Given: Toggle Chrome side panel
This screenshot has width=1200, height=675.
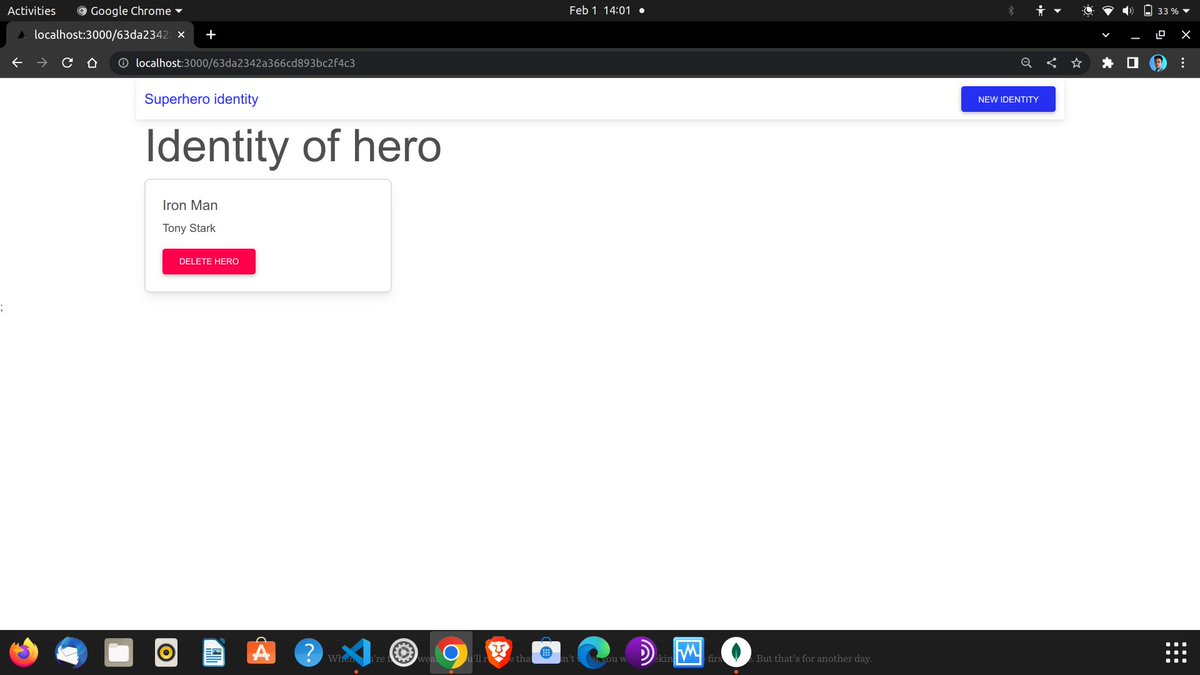Looking at the screenshot, I should pos(1132,63).
